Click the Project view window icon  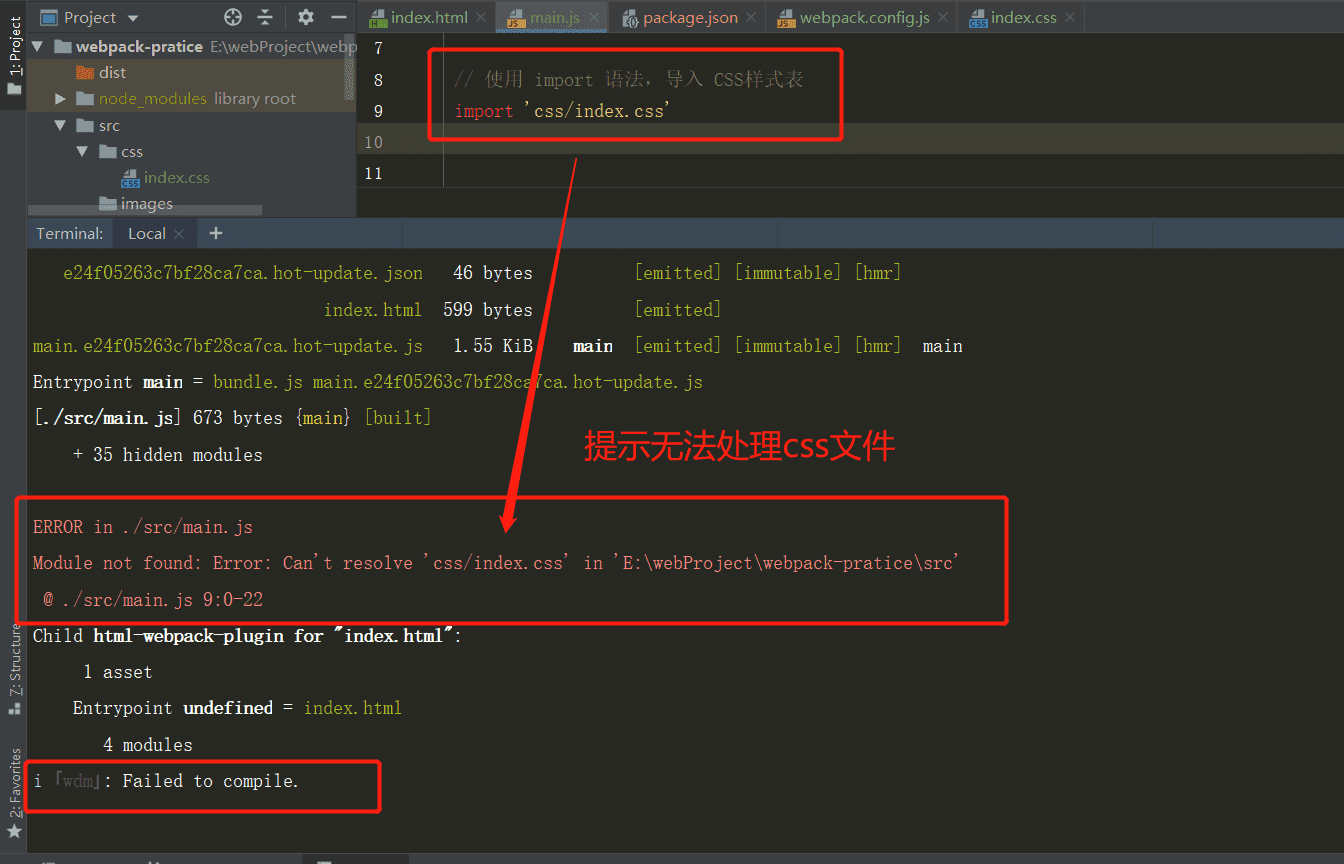click(48, 17)
